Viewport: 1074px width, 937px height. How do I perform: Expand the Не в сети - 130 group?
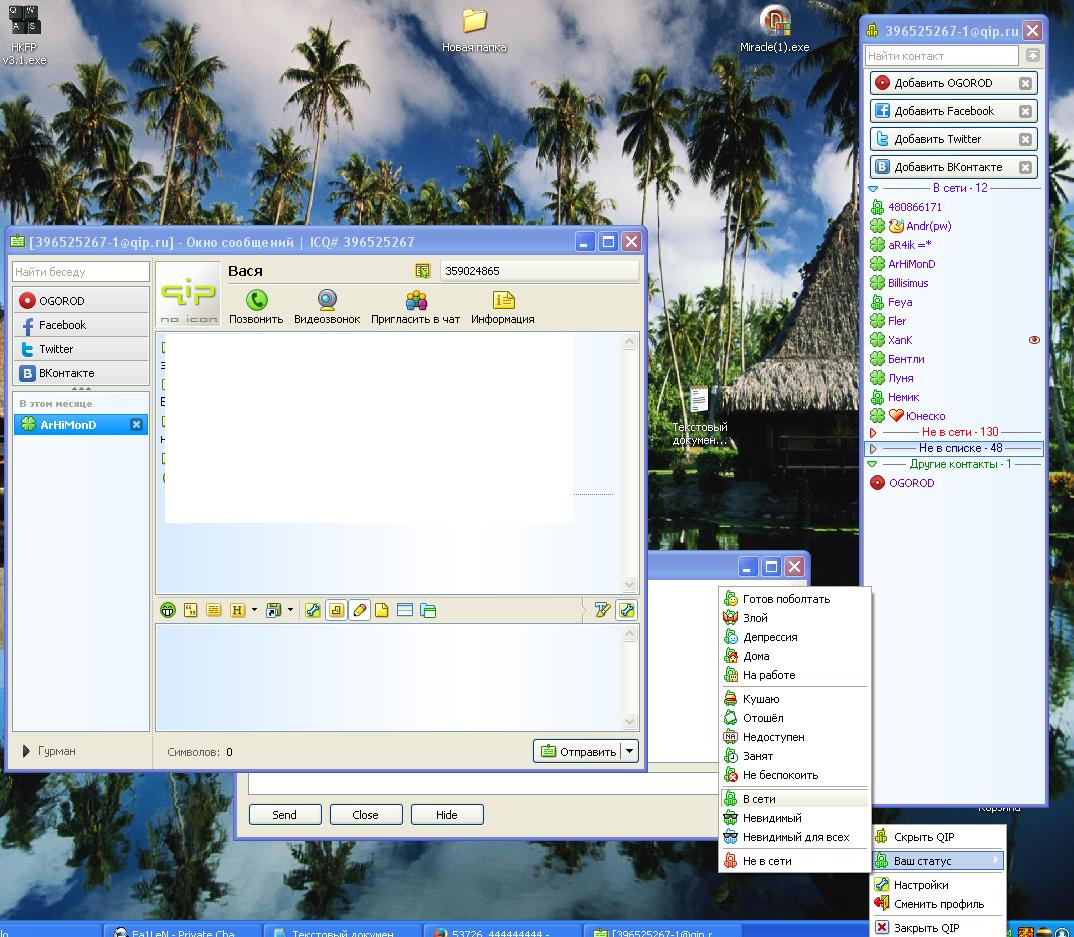point(873,432)
